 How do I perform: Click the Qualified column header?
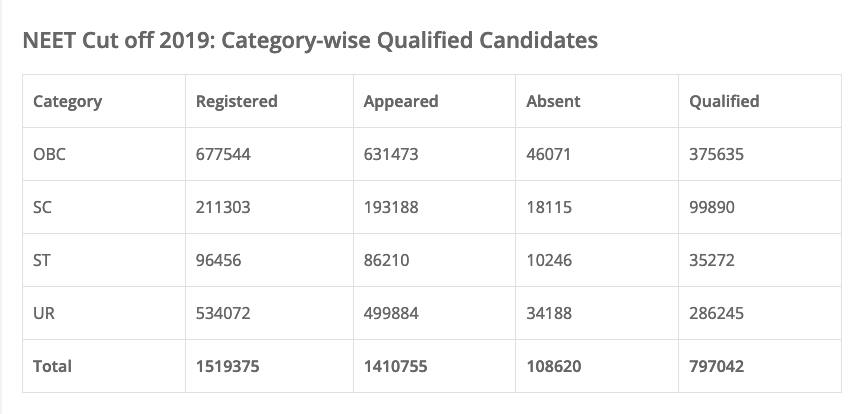coord(724,101)
